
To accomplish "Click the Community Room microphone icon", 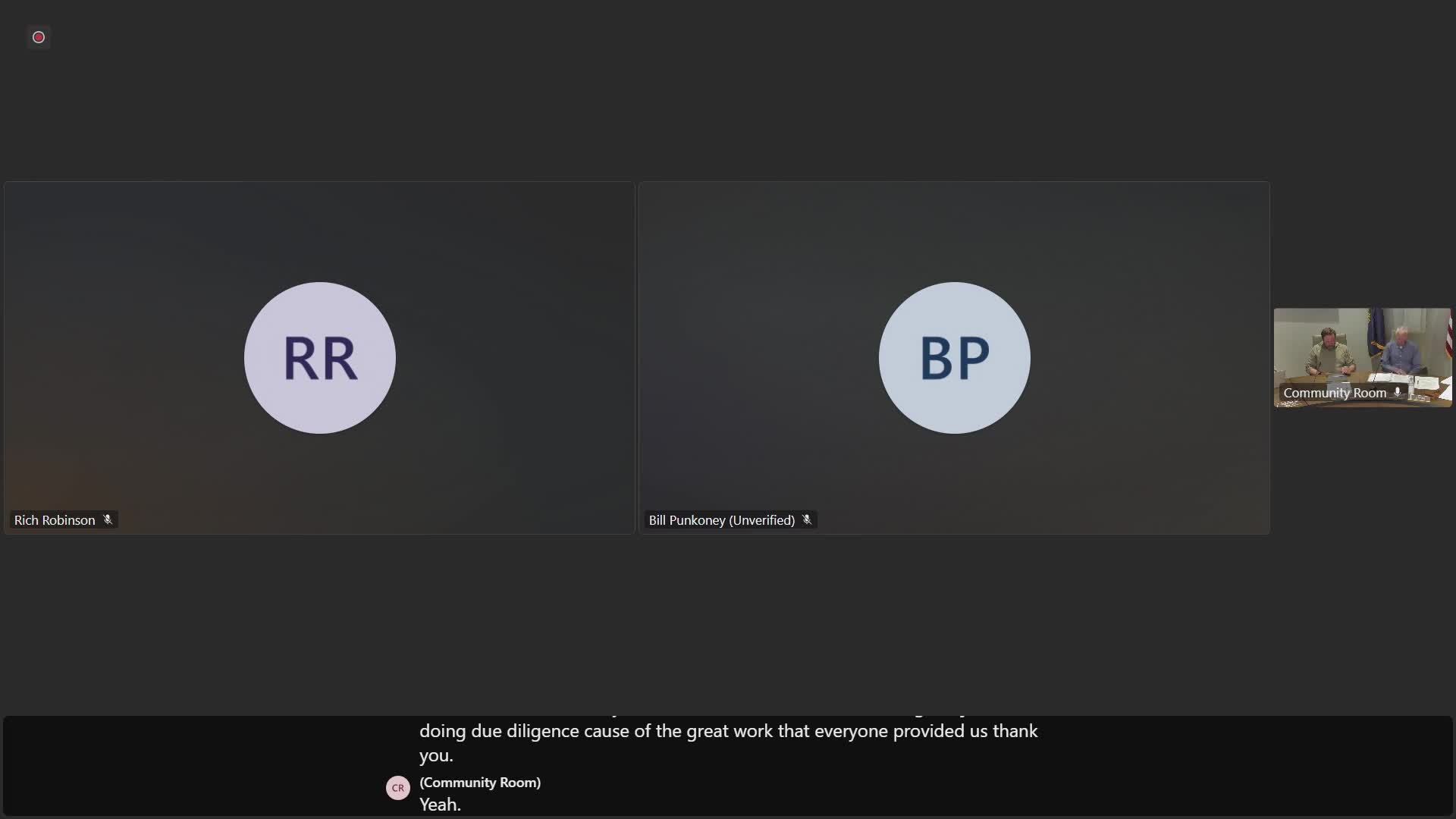I will tap(1398, 392).
